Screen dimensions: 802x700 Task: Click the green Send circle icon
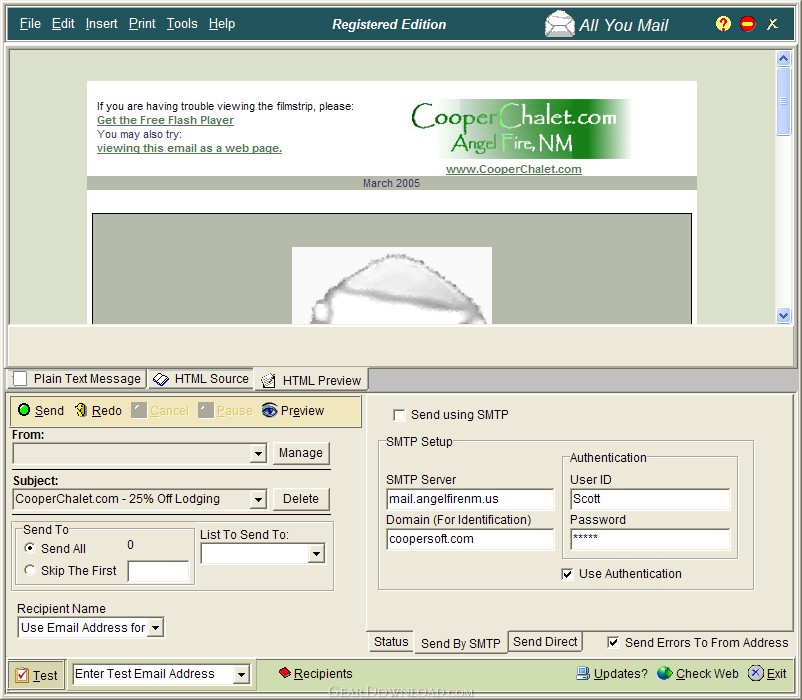(24, 410)
